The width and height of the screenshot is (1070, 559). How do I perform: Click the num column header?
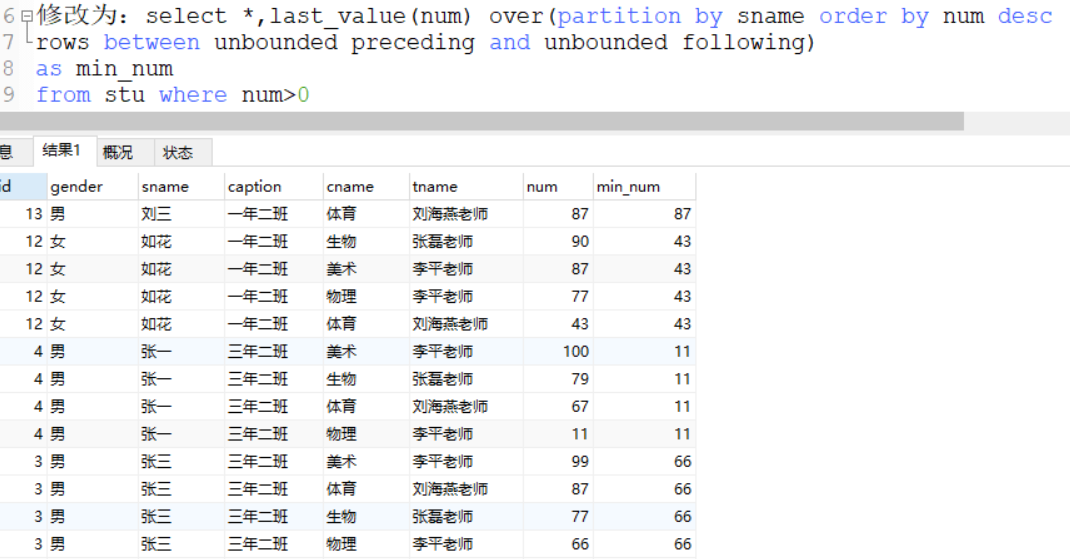(558, 186)
